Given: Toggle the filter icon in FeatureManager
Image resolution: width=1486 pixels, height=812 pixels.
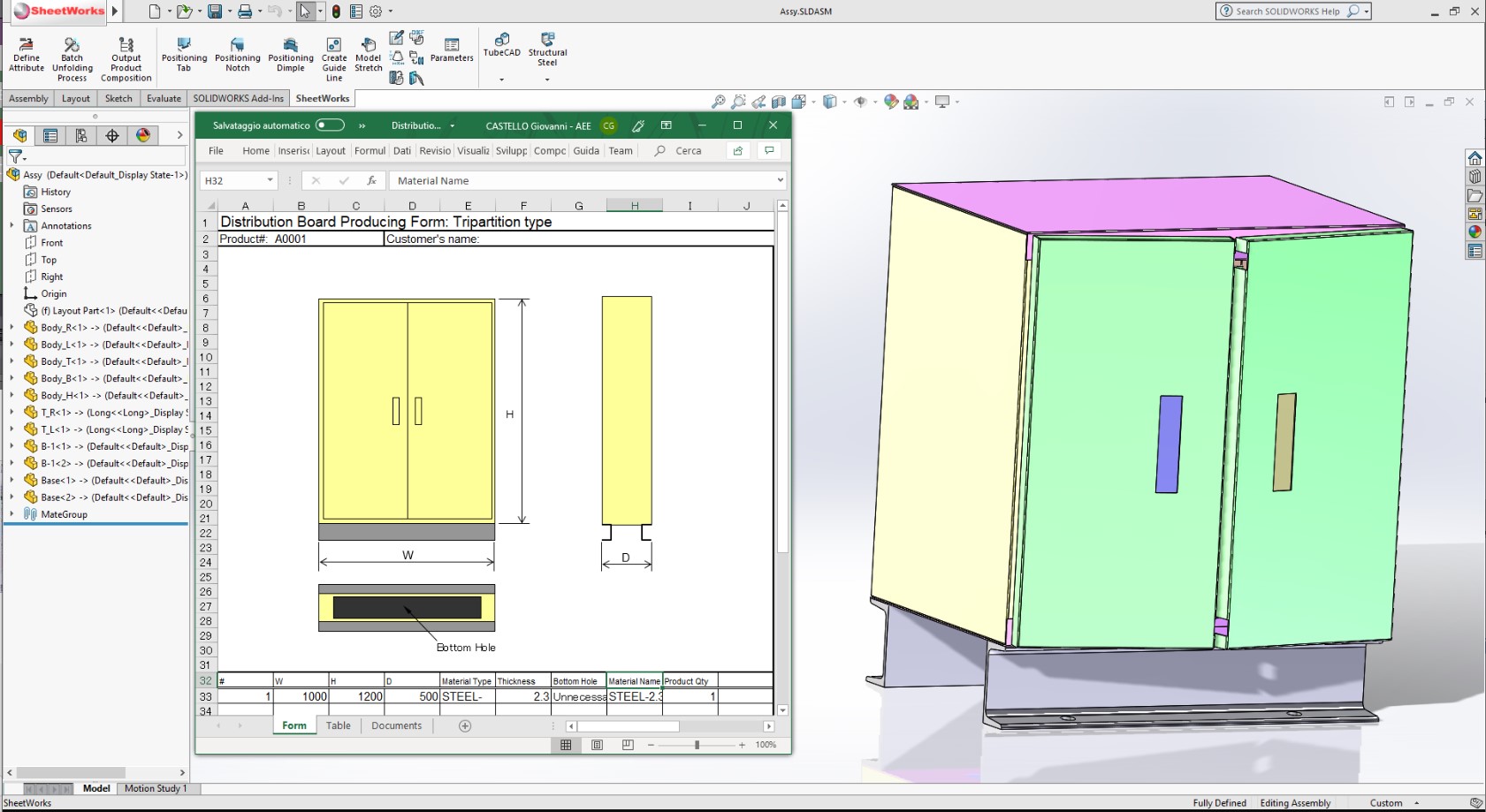Looking at the screenshot, I should [14, 156].
